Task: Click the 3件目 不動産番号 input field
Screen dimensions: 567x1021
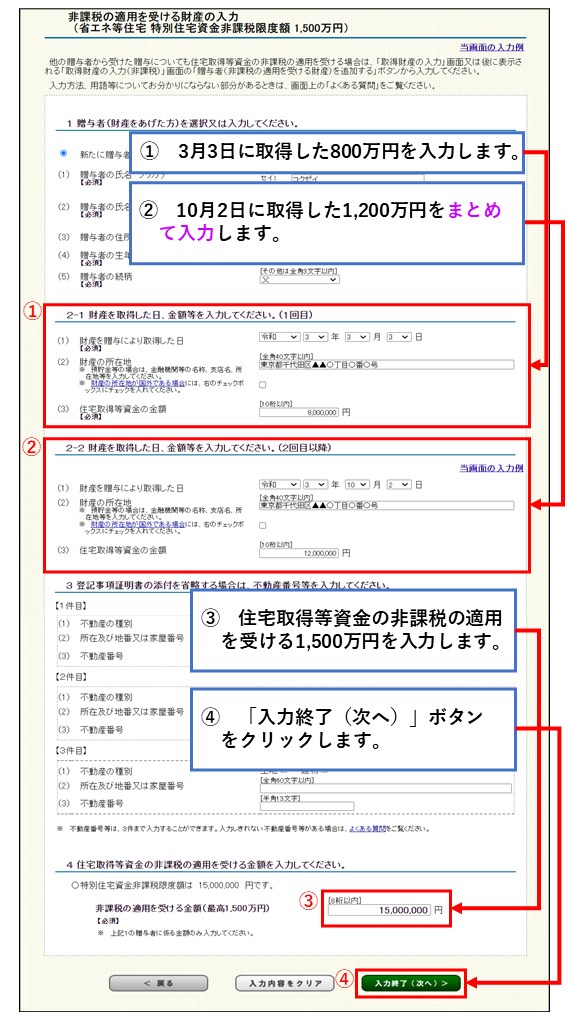Action: pos(307,806)
